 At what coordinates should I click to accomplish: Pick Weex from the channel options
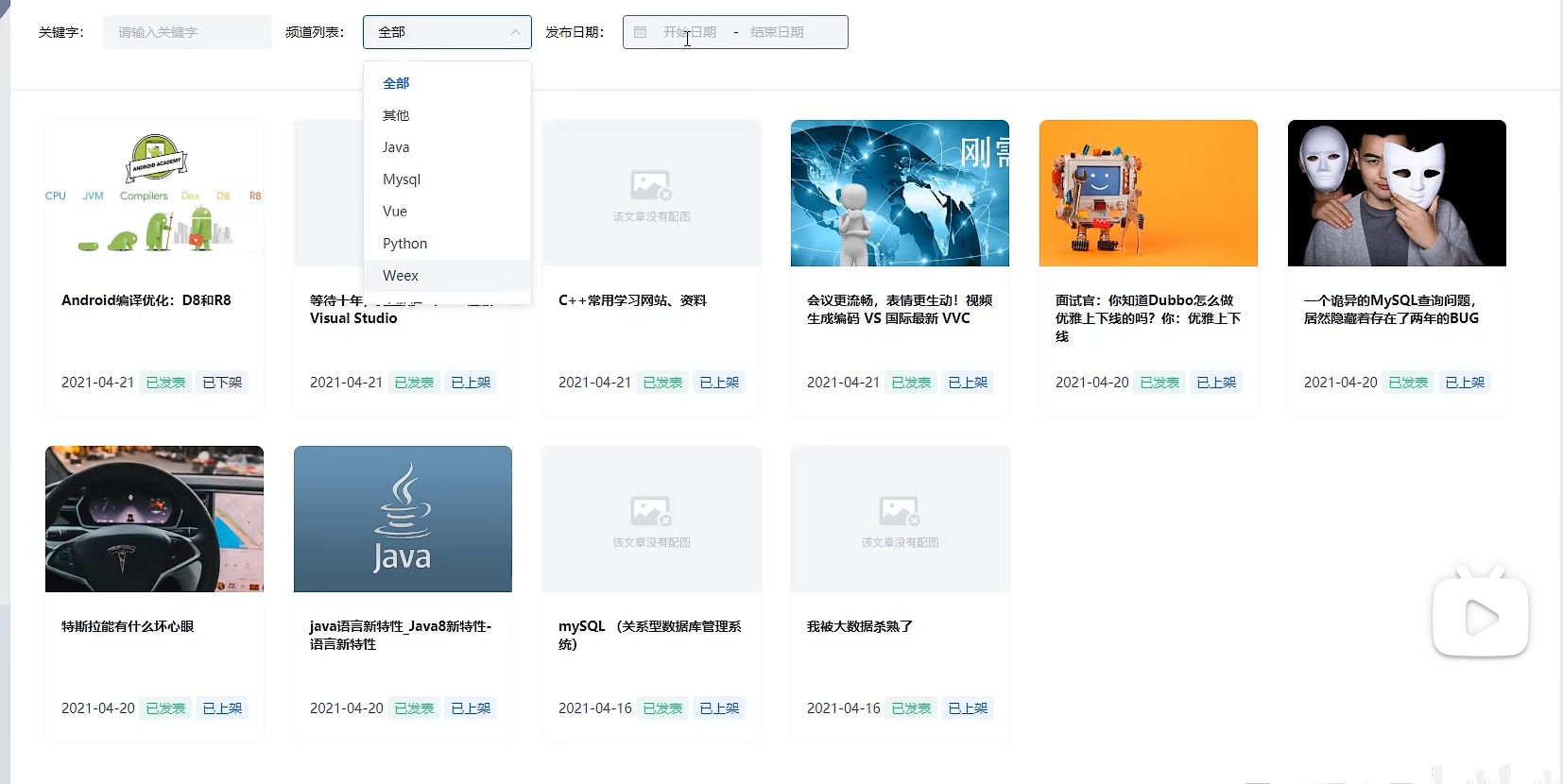447,276
